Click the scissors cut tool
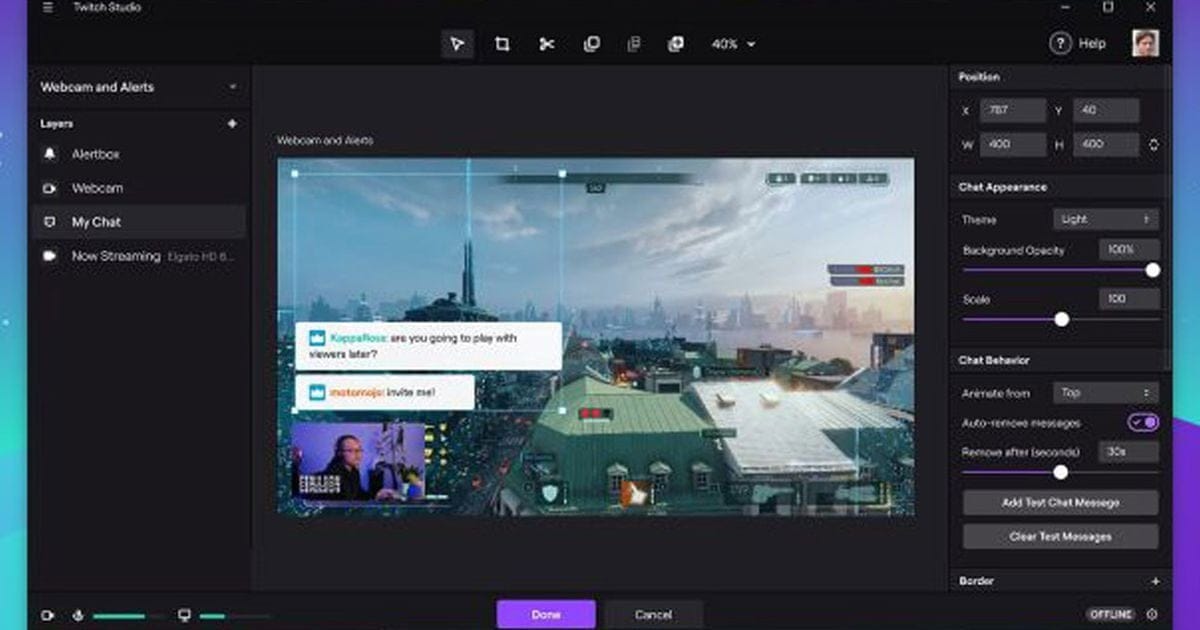Screen dimensions: 1200x630 pos(547,44)
